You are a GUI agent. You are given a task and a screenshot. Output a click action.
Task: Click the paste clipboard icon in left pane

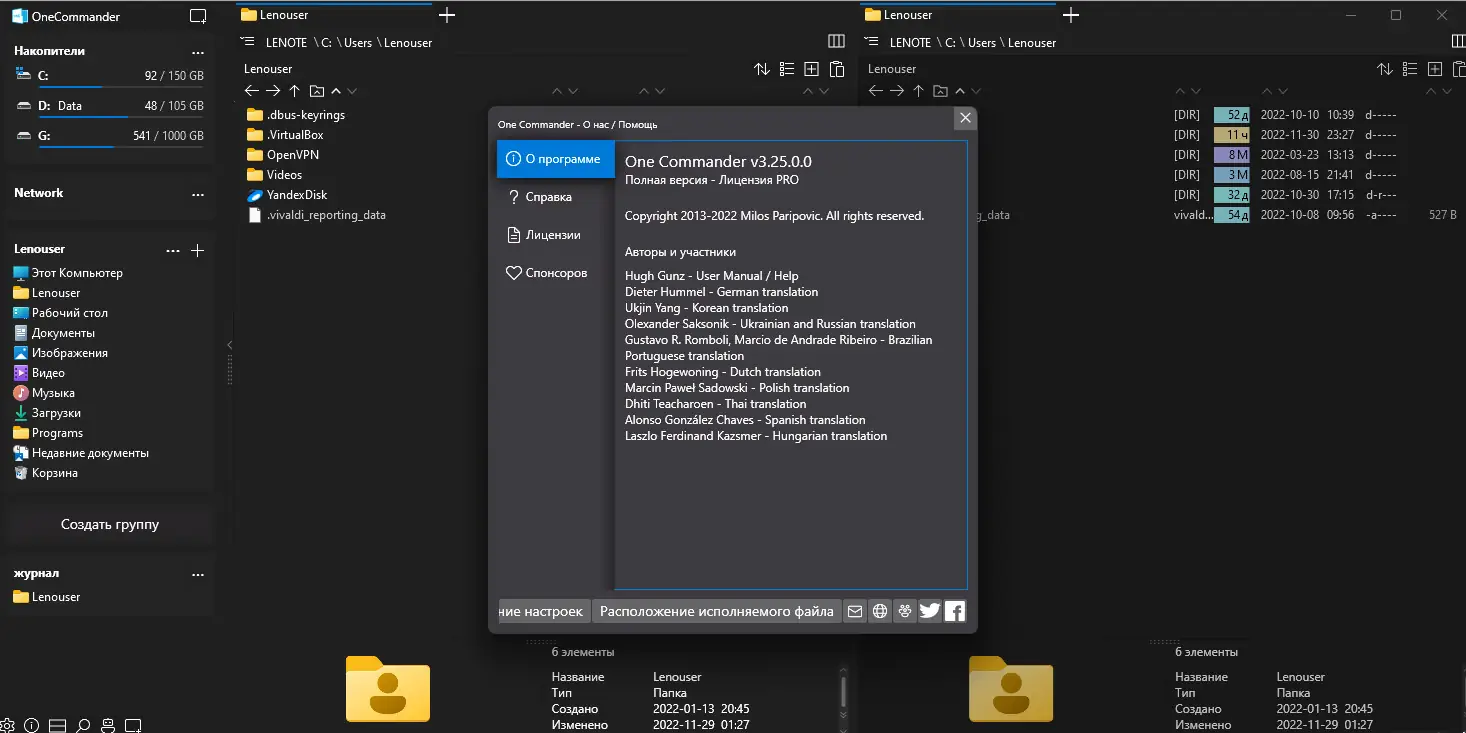(838, 69)
